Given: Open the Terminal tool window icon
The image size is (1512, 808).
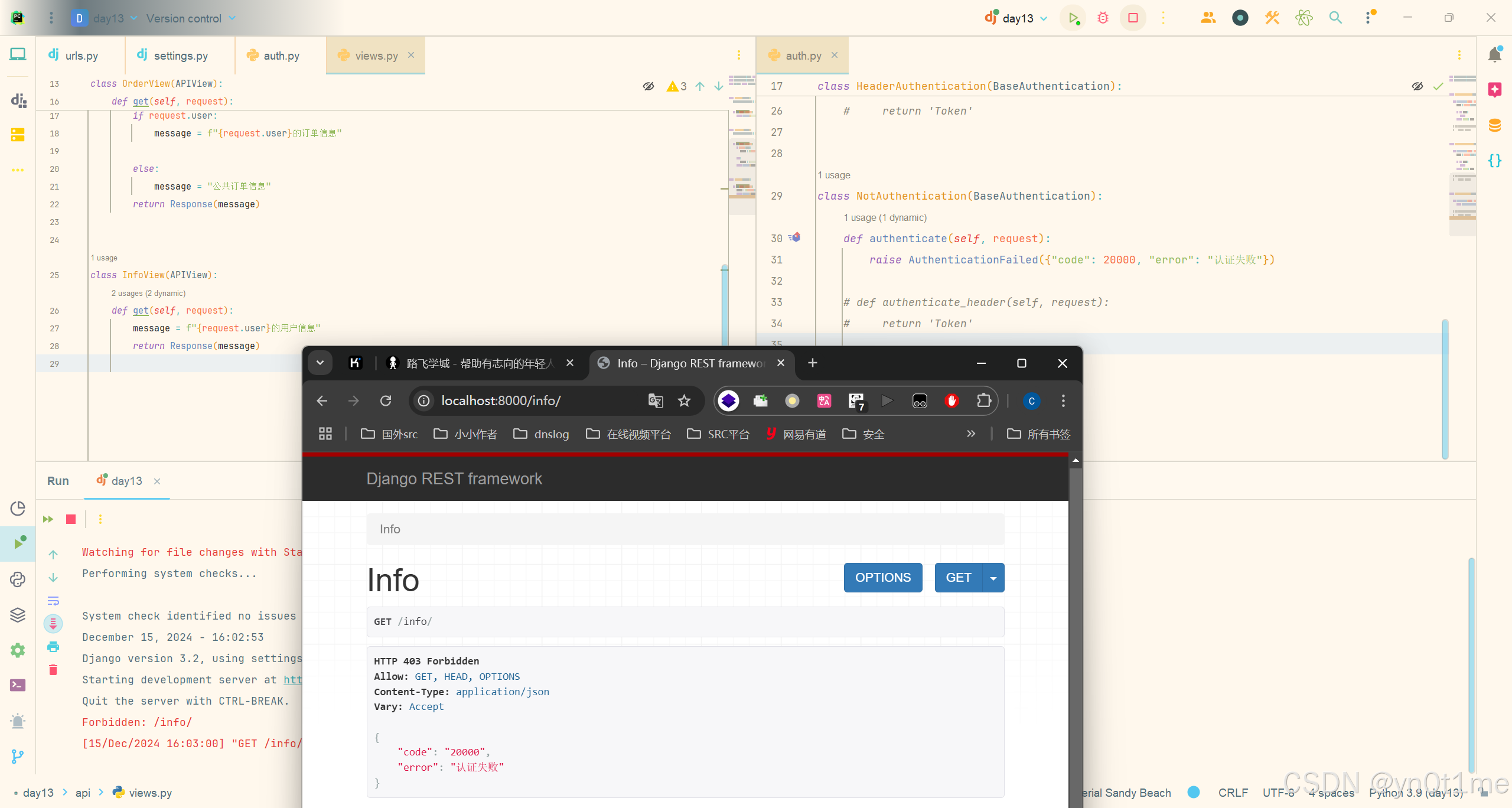Looking at the screenshot, I should click(x=18, y=685).
